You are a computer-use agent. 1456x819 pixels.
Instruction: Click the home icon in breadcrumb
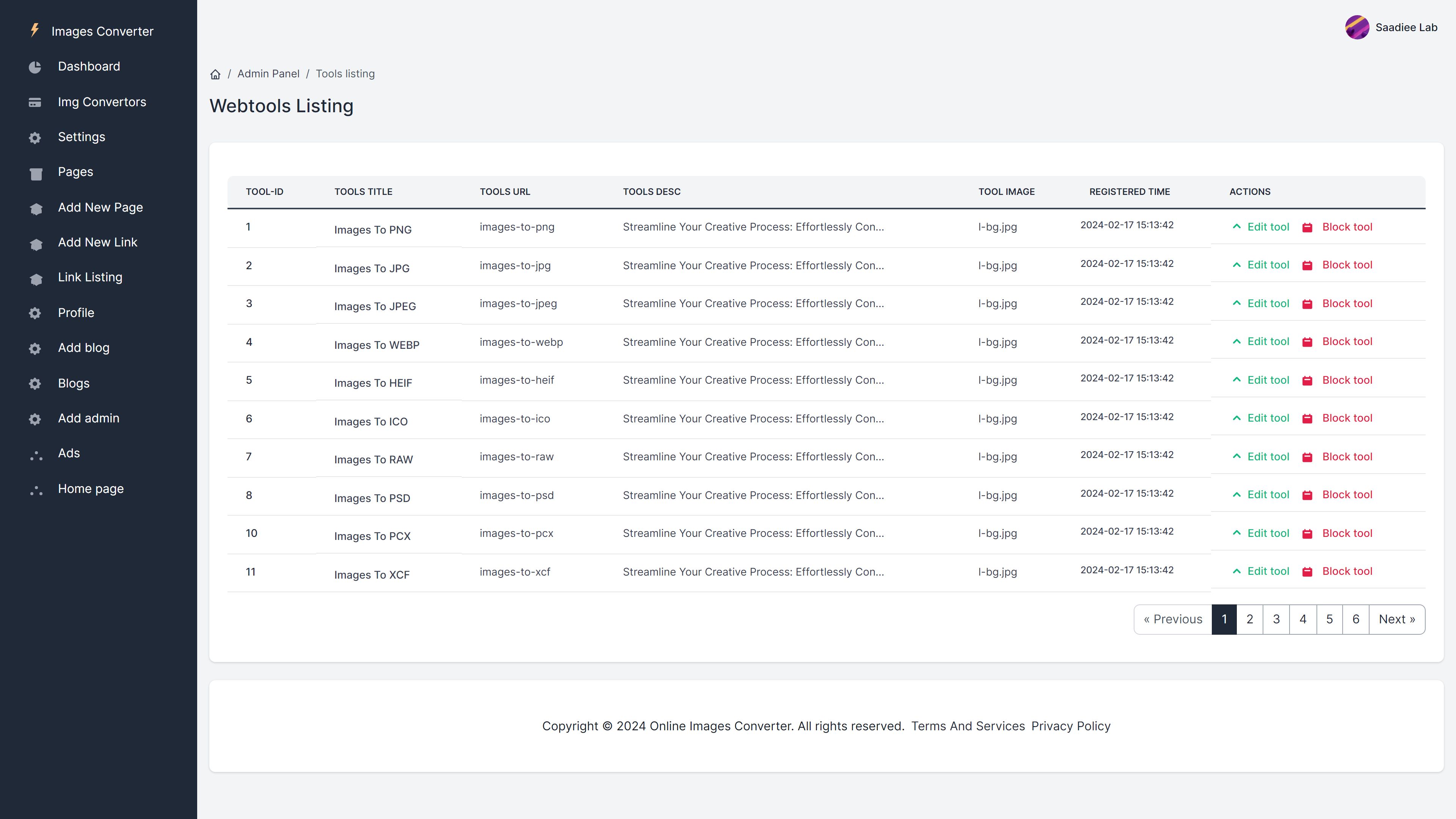pos(215,74)
